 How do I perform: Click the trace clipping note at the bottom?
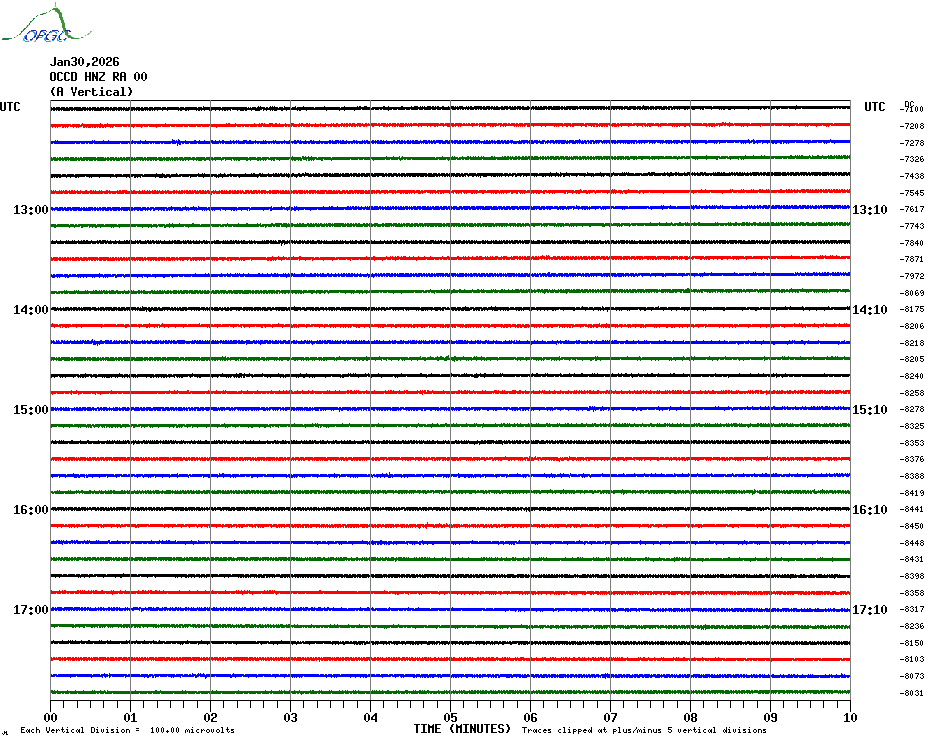click(x=644, y=730)
